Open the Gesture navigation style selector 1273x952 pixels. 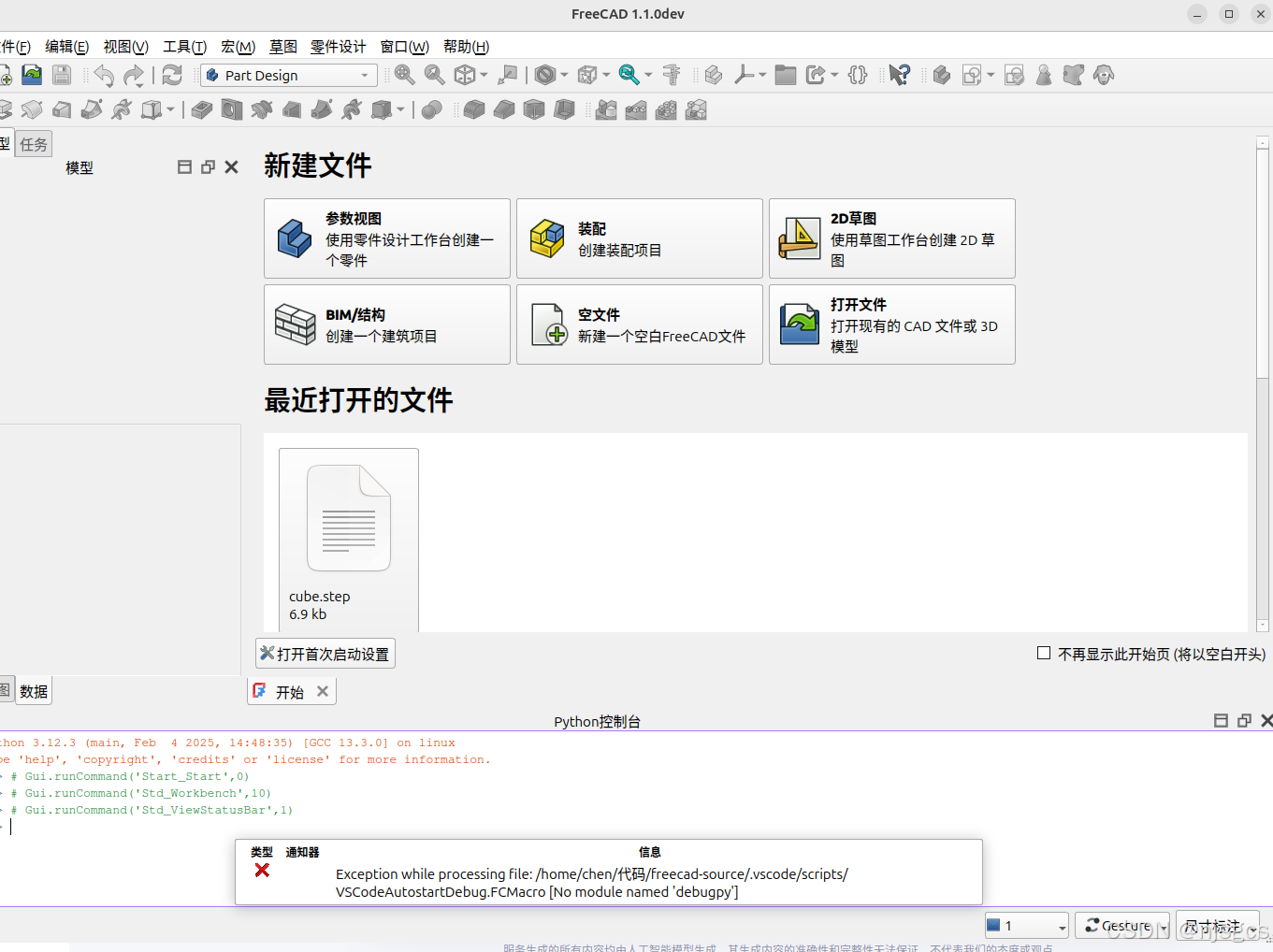pyautogui.click(x=1122, y=925)
